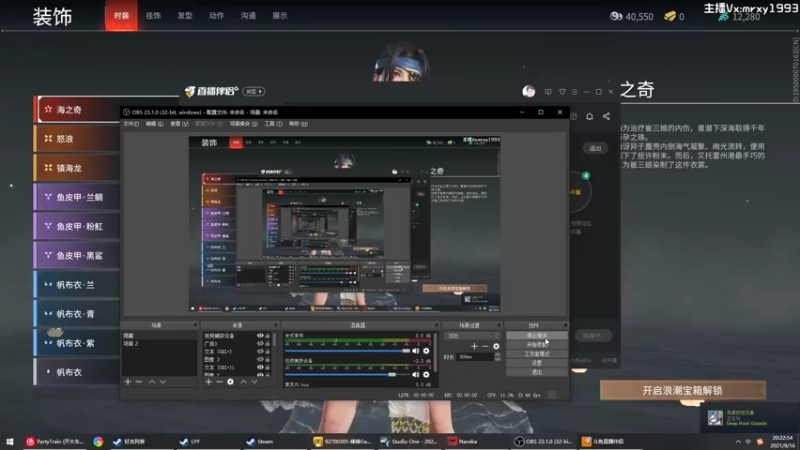
Task: Move scene up with Scenes panel arrow
Action: [x=152, y=382]
